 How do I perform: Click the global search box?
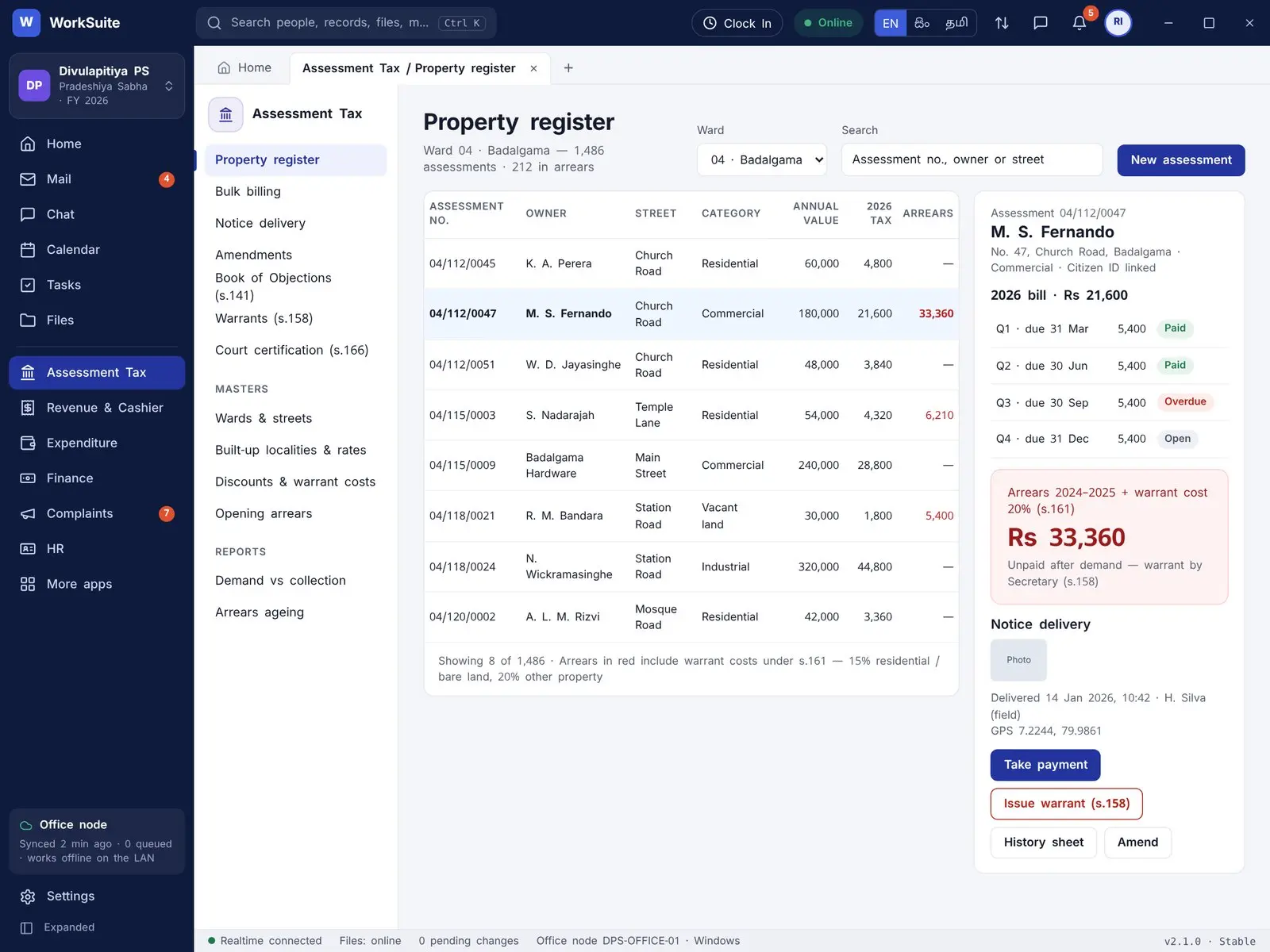coord(346,23)
